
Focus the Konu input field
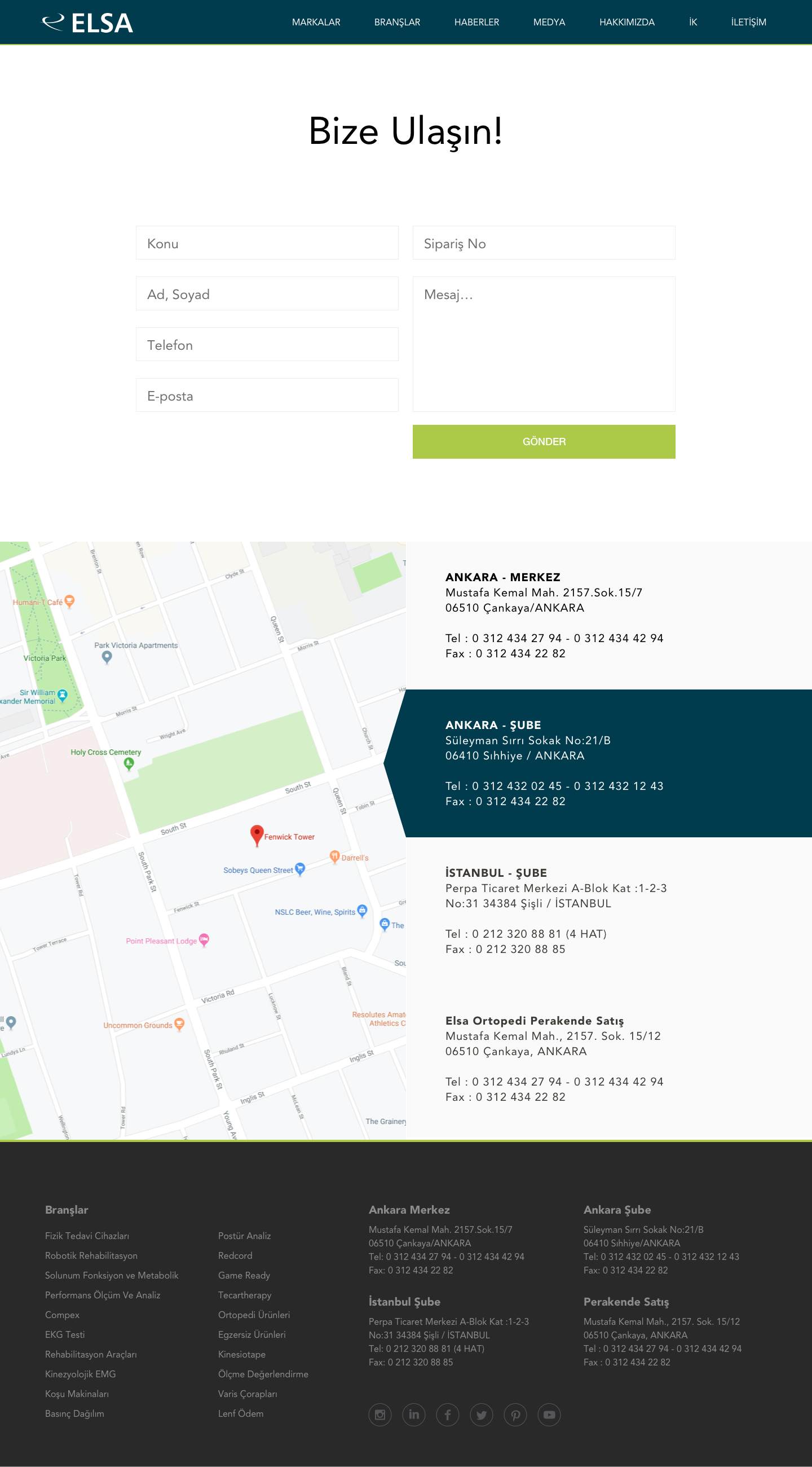click(267, 243)
